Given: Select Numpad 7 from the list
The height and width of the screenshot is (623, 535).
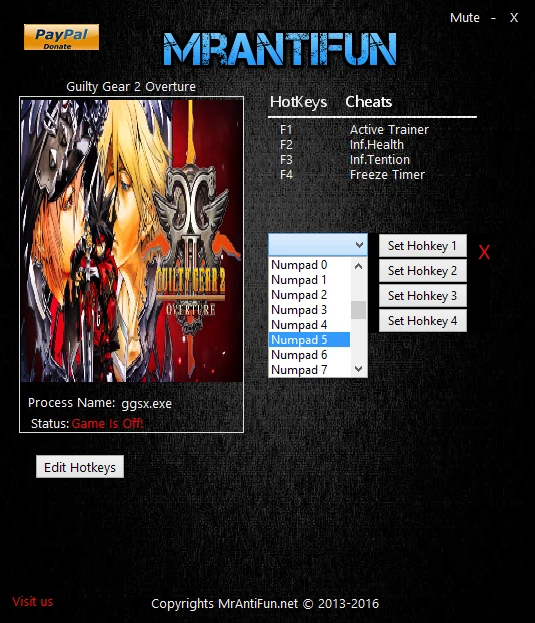Looking at the screenshot, I should click(x=310, y=370).
